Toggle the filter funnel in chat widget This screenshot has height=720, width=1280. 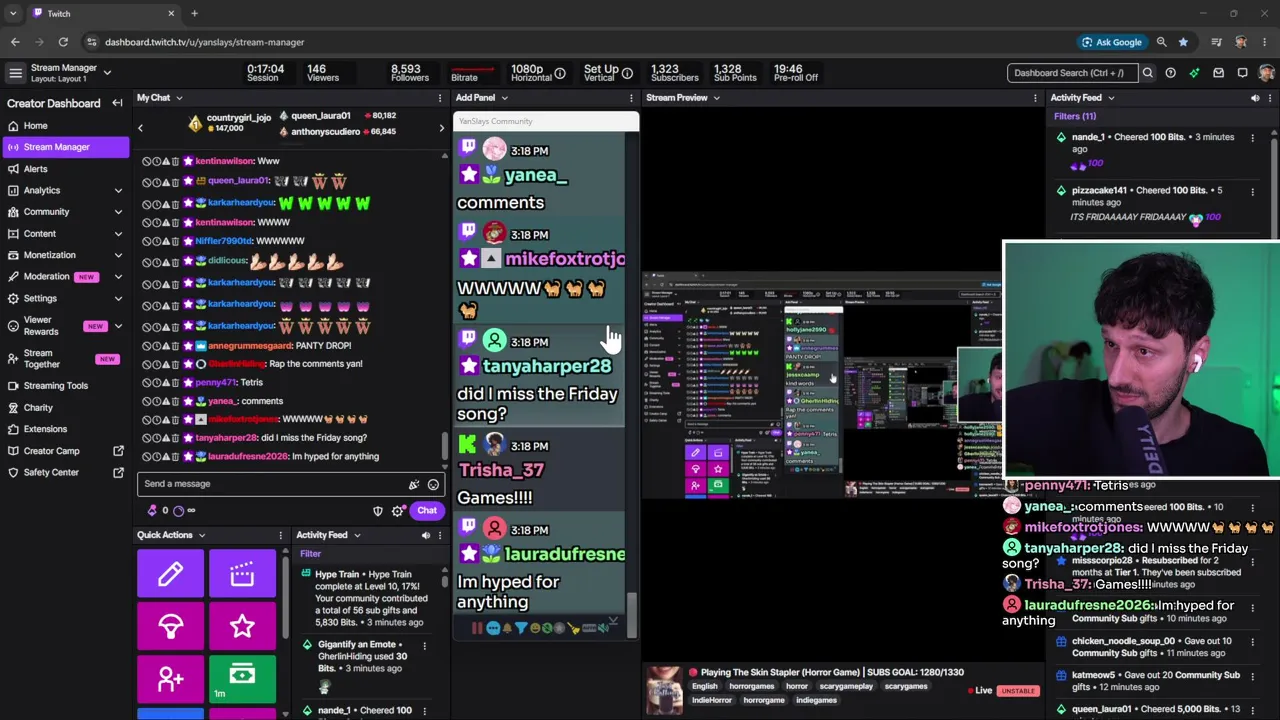pyautogui.click(x=521, y=628)
